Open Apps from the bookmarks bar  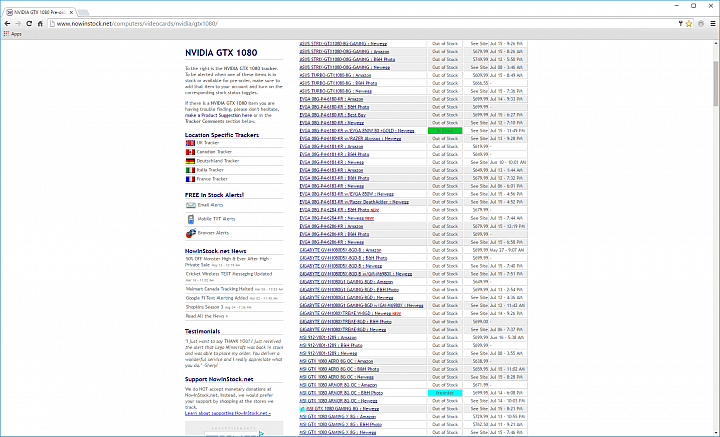tap(12, 34)
